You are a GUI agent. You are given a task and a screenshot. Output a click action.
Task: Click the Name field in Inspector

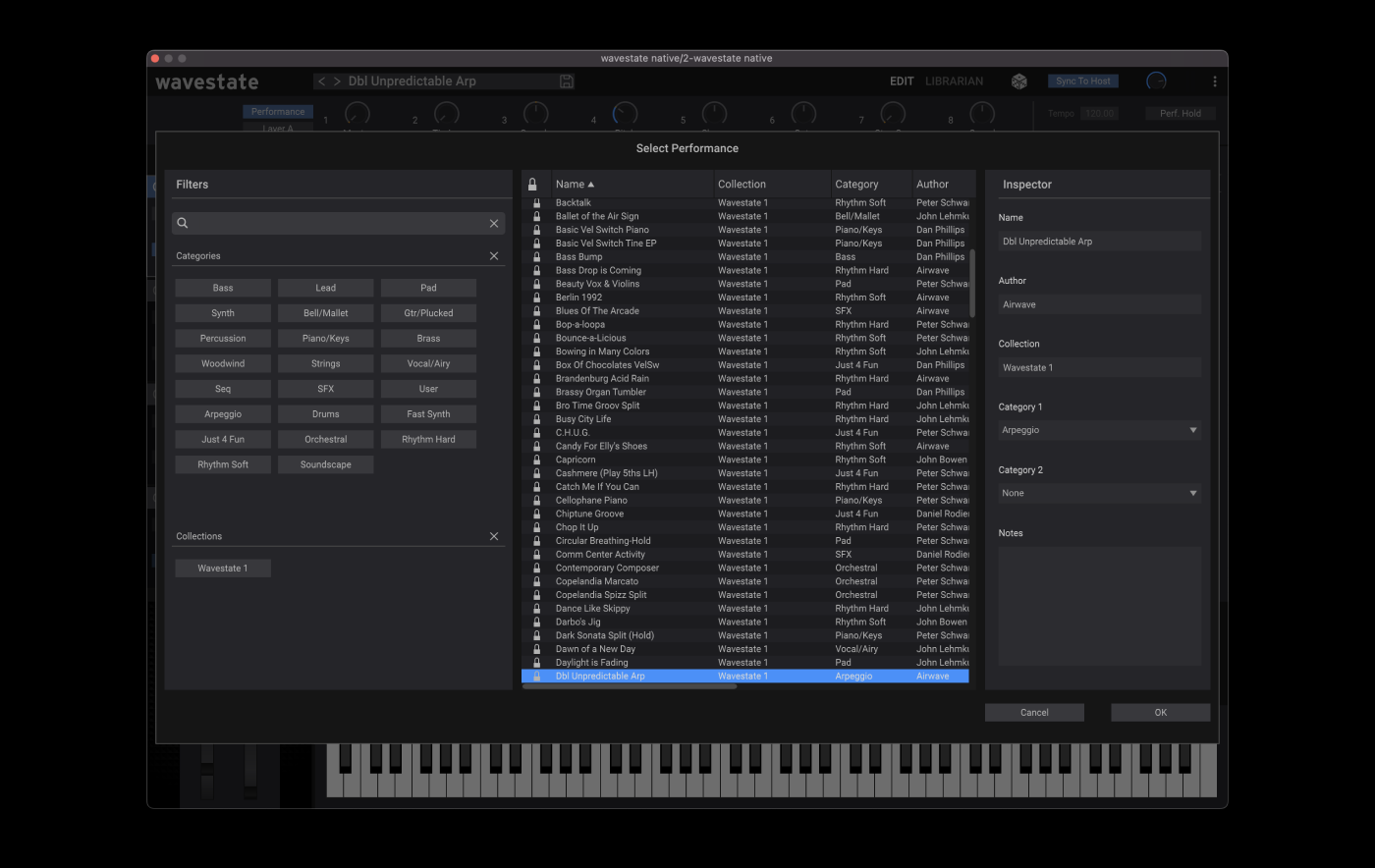click(1099, 242)
